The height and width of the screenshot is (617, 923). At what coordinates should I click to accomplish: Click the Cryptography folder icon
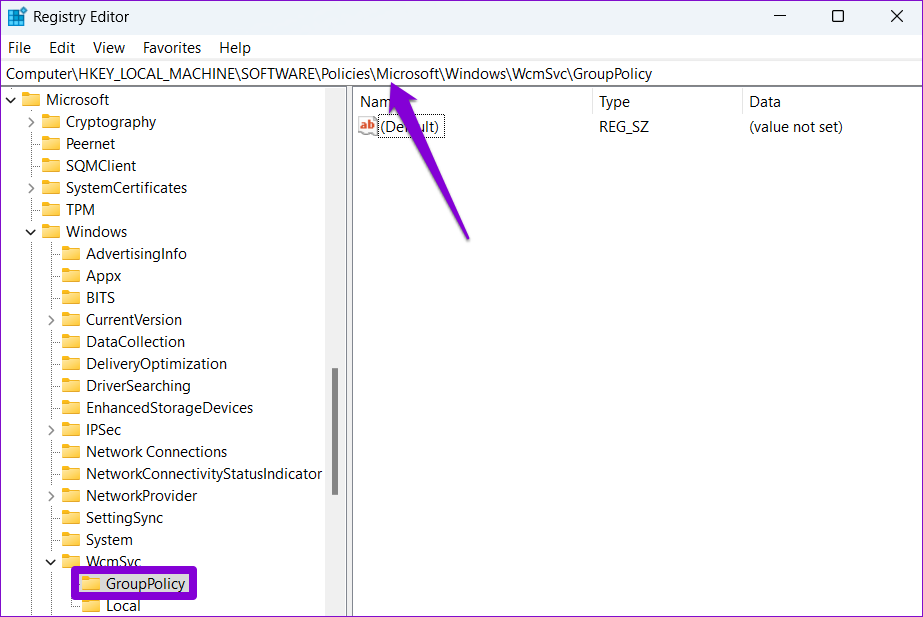pyautogui.click(x=51, y=122)
